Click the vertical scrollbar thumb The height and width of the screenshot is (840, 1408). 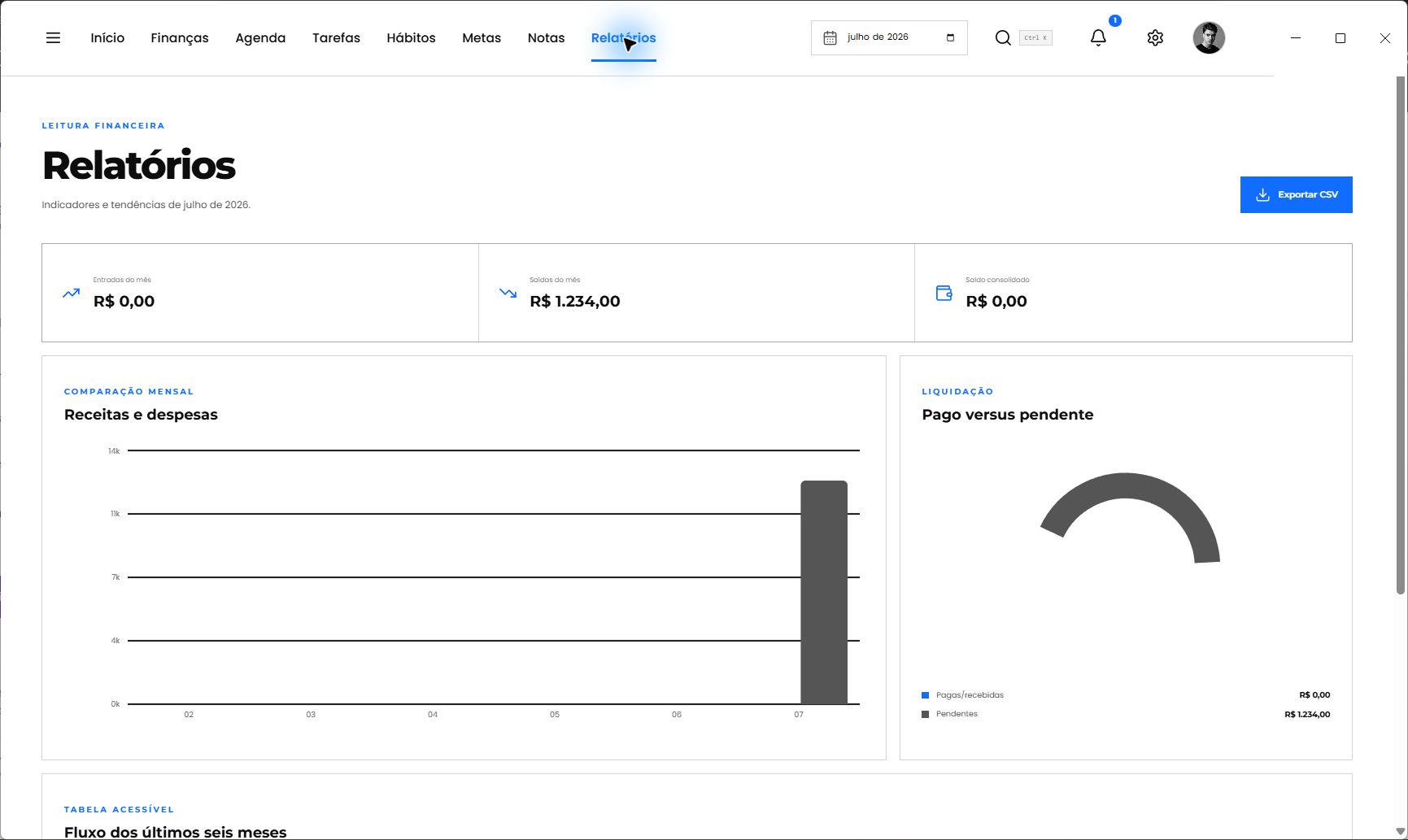coord(1401,335)
